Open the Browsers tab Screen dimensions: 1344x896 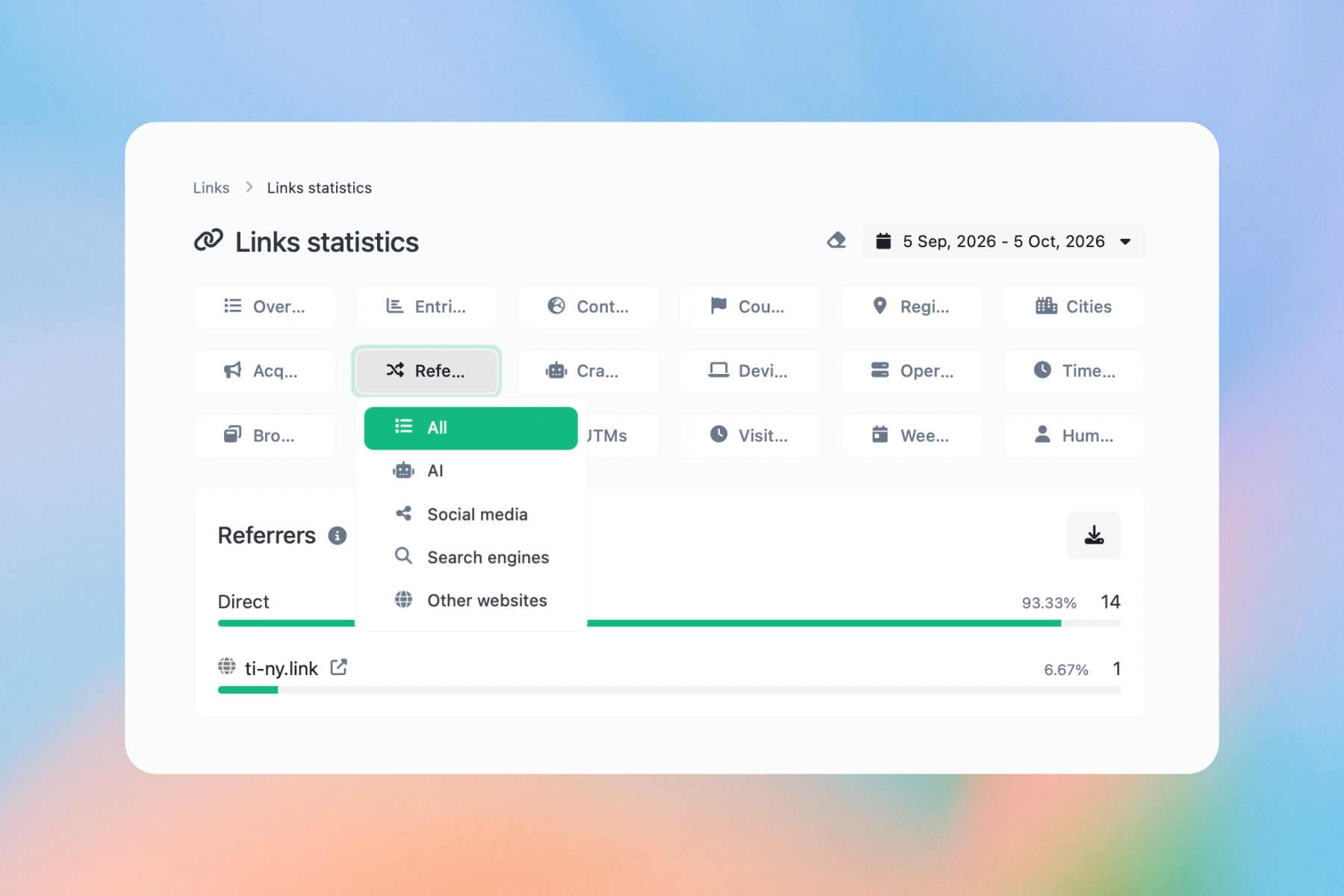264,435
